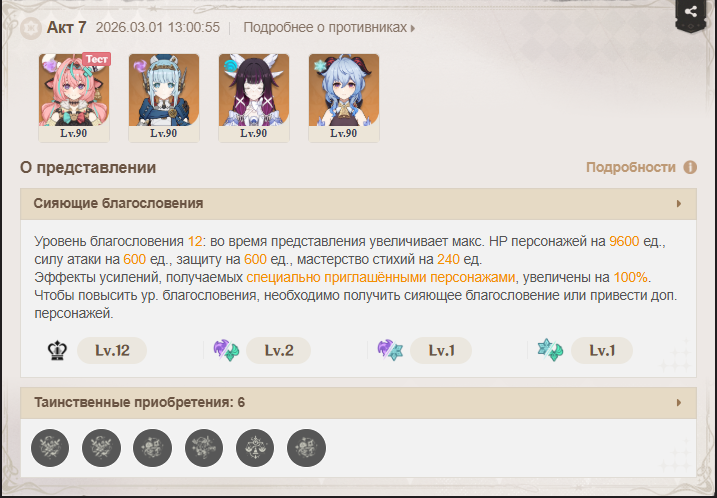717x498 pixels.
Task: Expand the Таинственные приобретения section arrow
Action: pyautogui.click(x=679, y=403)
